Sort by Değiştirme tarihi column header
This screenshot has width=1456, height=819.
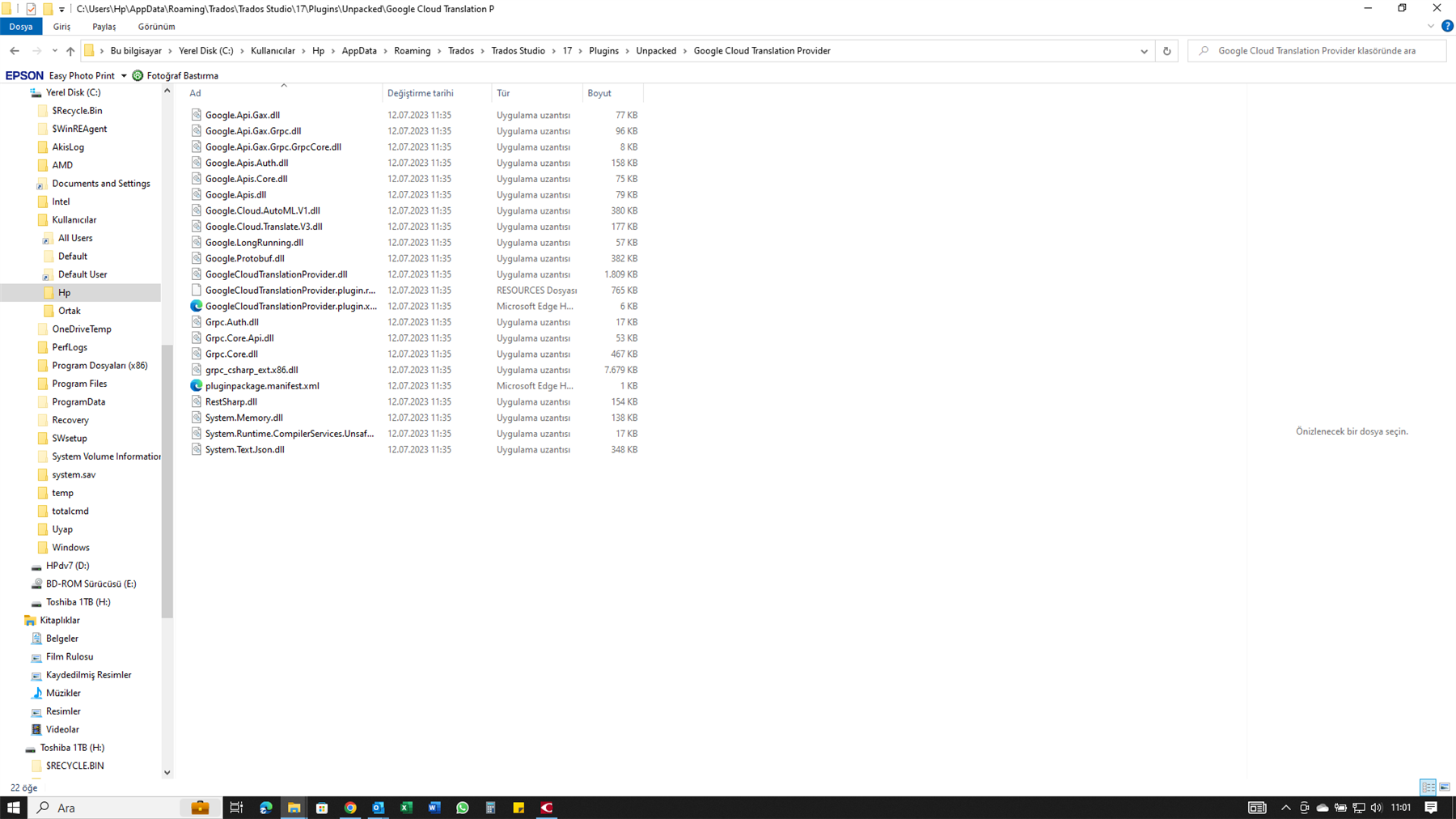(x=420, y=93)
